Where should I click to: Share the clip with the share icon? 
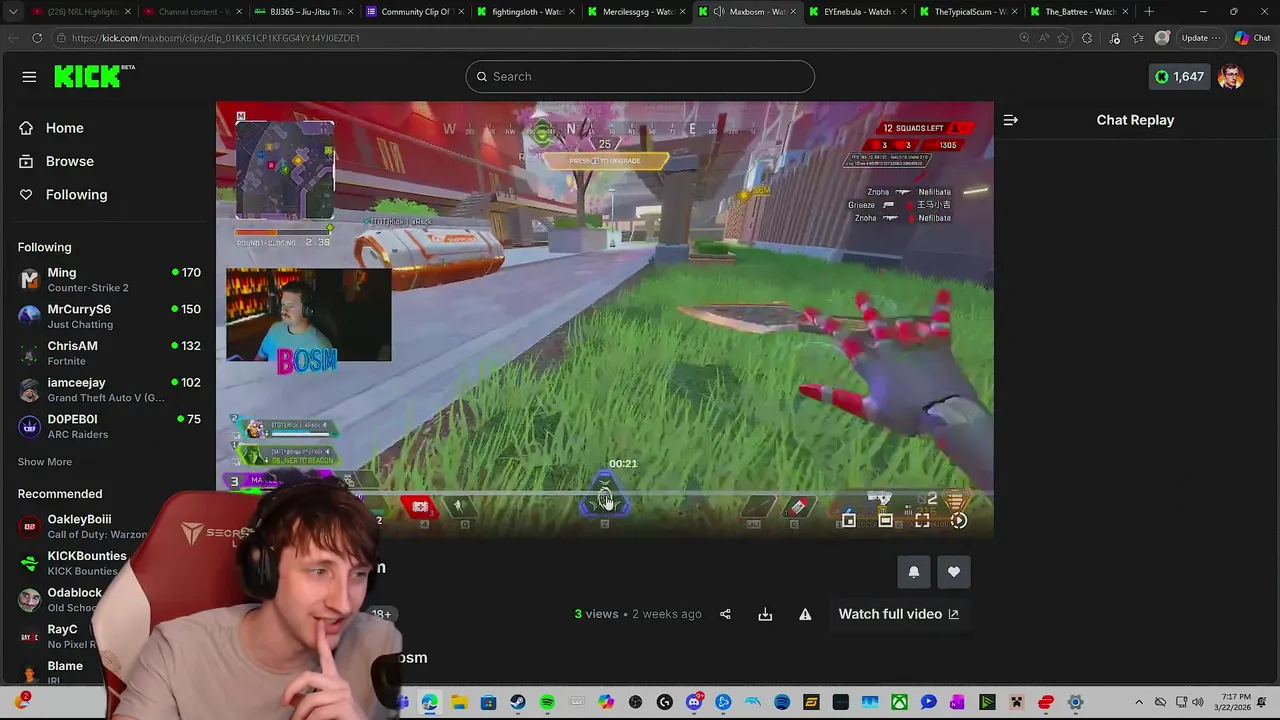(725, 614)
